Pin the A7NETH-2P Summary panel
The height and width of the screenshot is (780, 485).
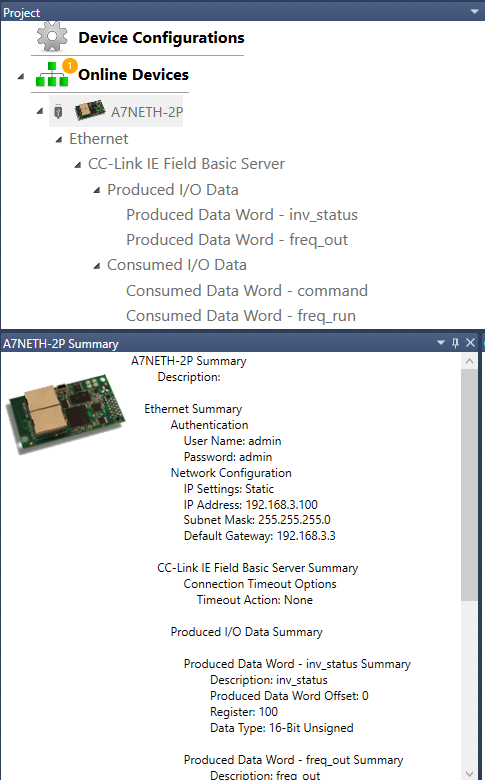pos(455,343)
